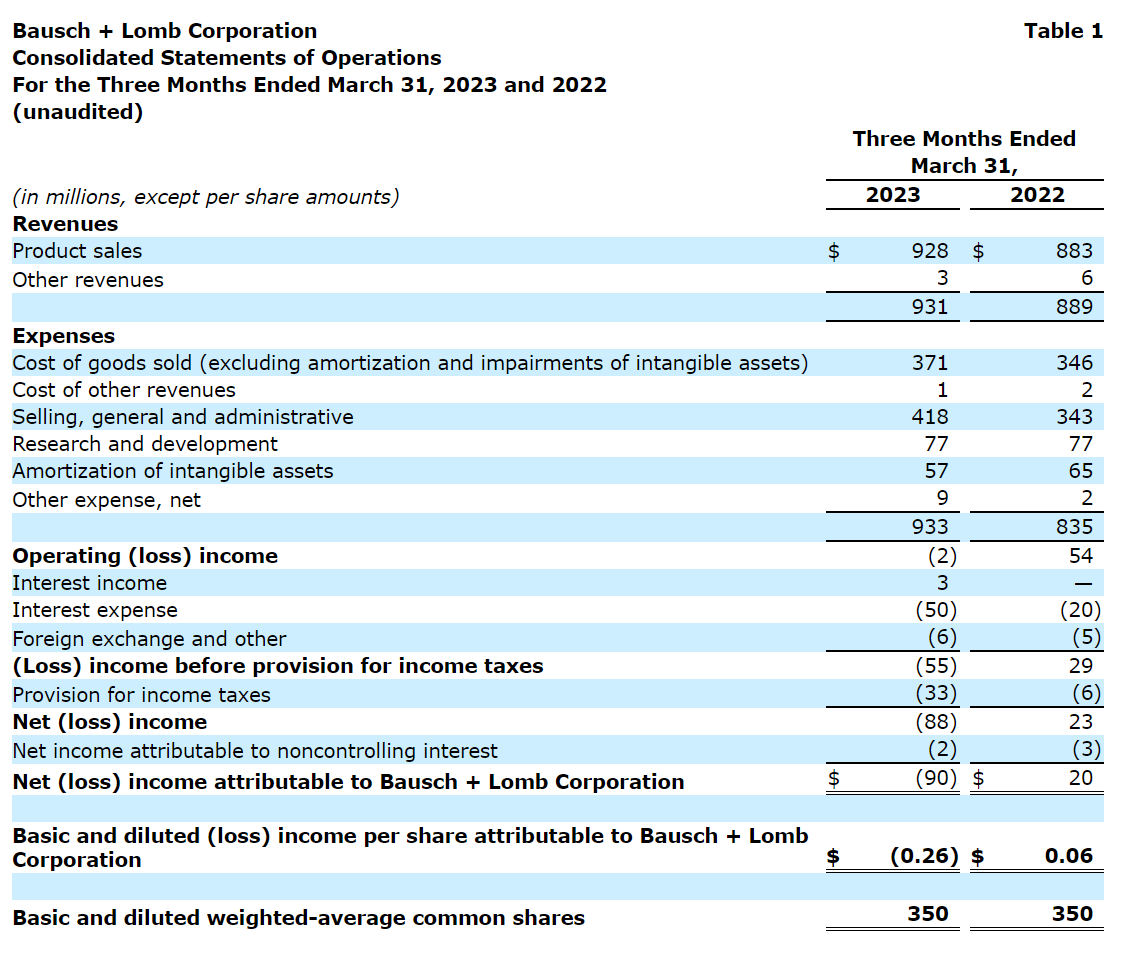Click the 'Operating (loss) income' label
Image resolution: width=1127 pixels, height=954 pixels.
[145, 556]
